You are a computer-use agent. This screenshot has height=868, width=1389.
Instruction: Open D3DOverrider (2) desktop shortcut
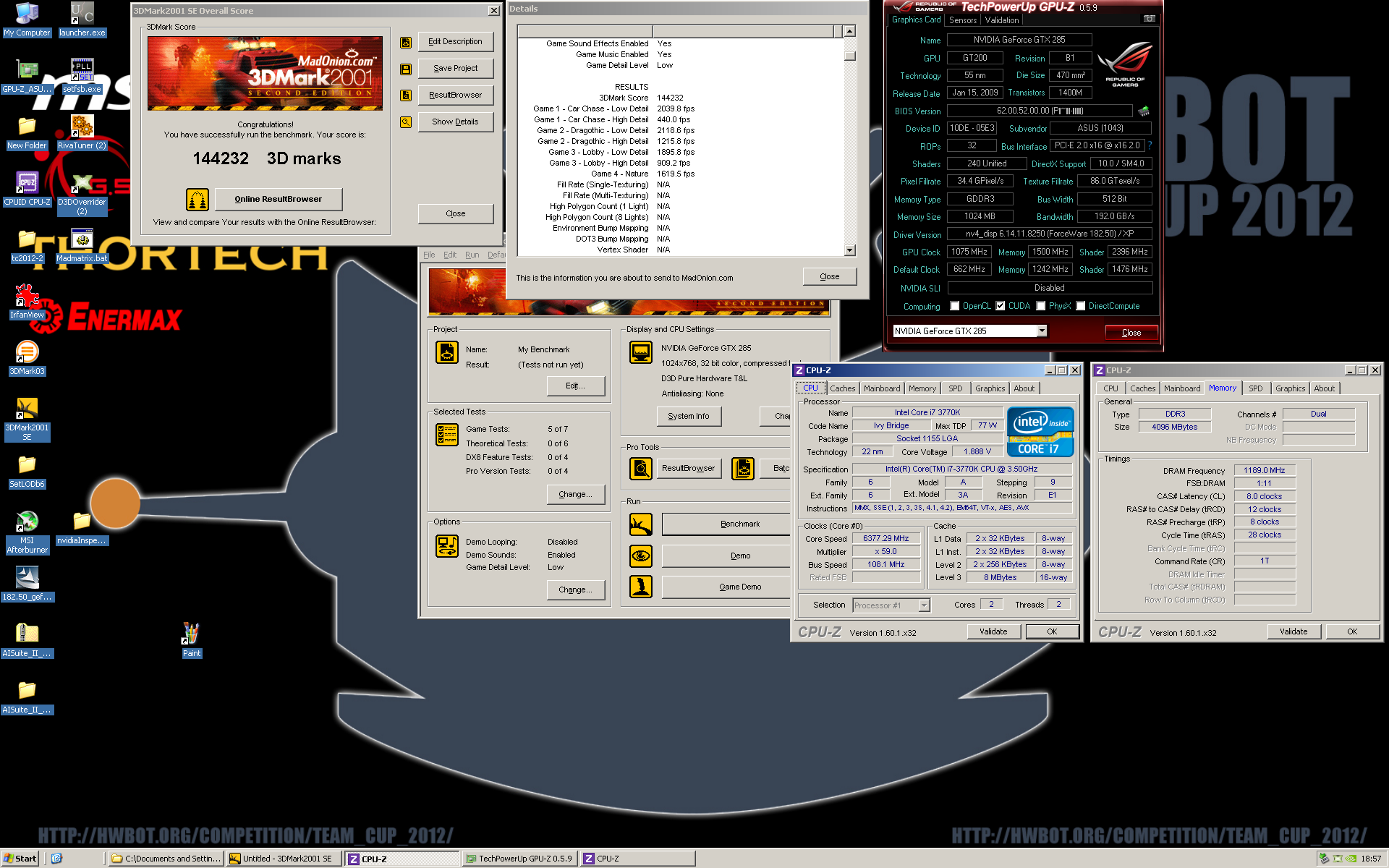coord(82,194)
